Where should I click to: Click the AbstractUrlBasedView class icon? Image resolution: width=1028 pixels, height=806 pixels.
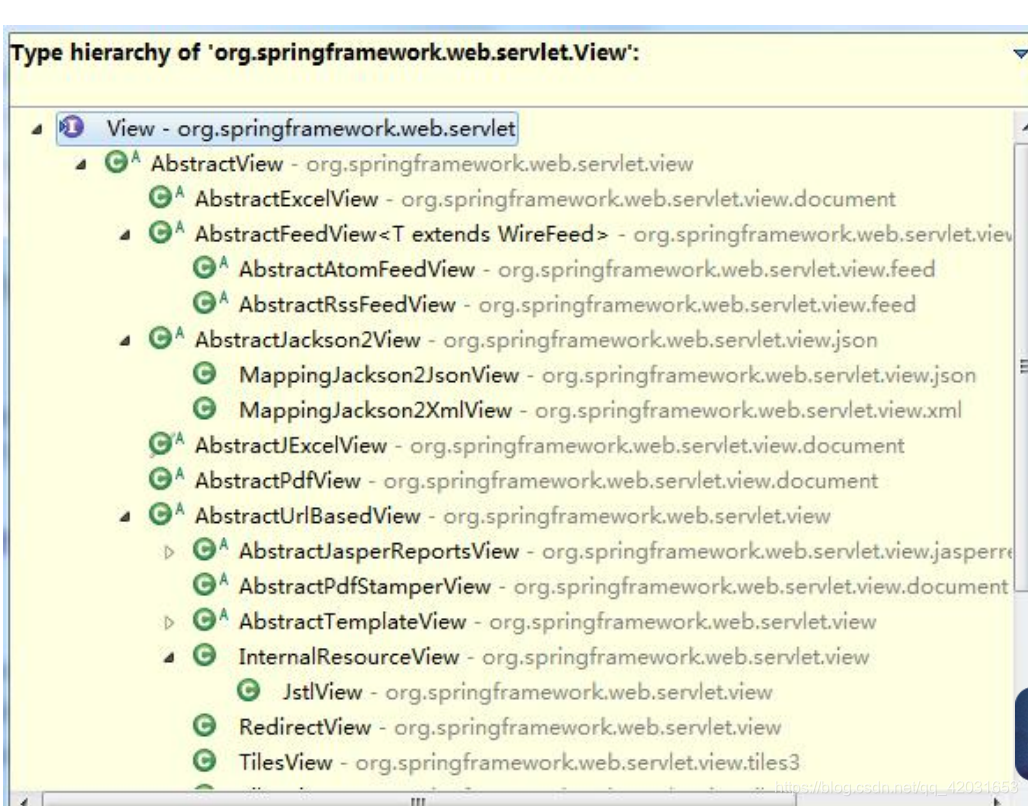pyautogui.click(x=160, y=514)
